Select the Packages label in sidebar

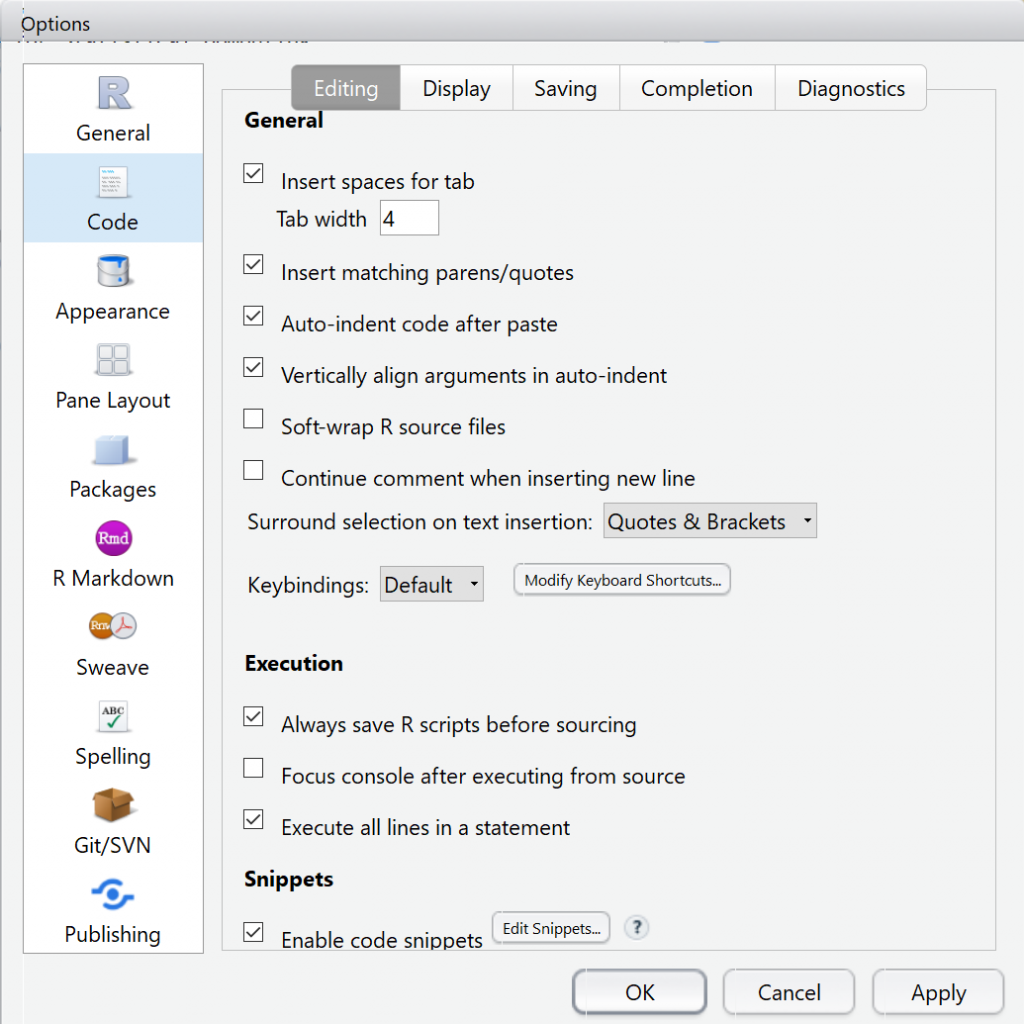tap(113, 489)
